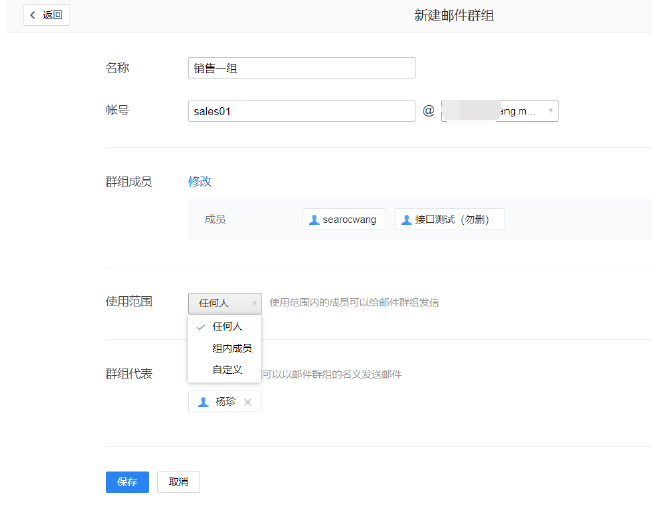Viewport: 652px width, 514px height.
Task: Click the user icon beside searocwang
Action: (x=314, y=219)
